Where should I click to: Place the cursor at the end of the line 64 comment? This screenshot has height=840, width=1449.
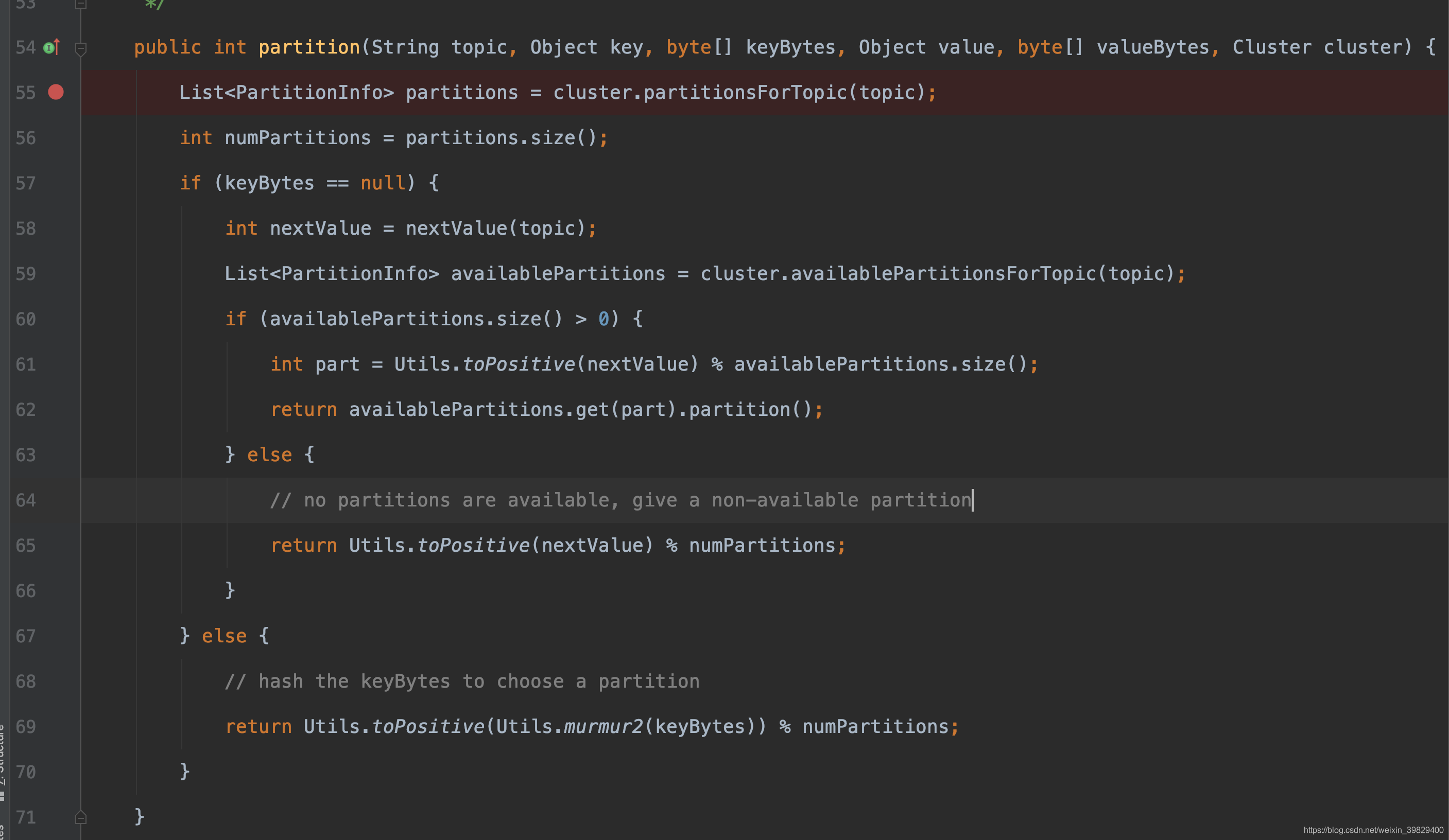pyautogui.click(x=972, y=500)
